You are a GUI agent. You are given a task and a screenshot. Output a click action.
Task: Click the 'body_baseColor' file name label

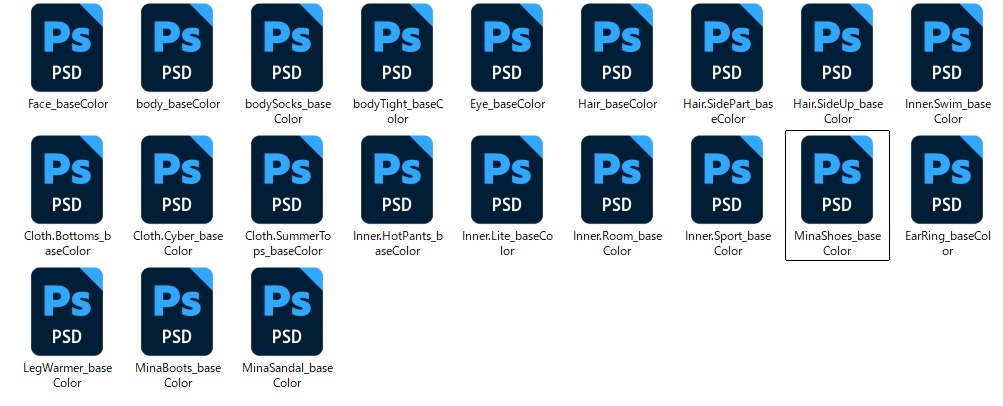[178, 104]
